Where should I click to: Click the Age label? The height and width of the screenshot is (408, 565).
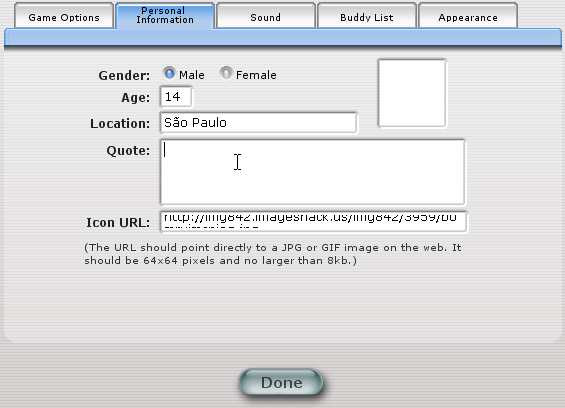135,97
